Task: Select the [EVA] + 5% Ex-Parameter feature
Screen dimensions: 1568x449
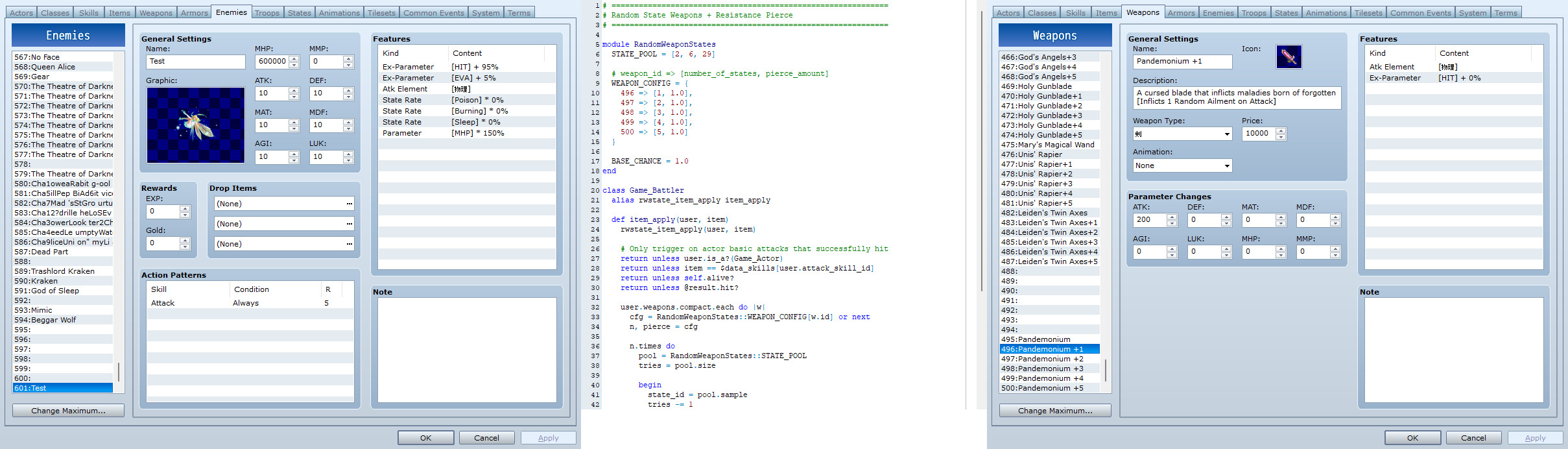Action: coord(467,78)
